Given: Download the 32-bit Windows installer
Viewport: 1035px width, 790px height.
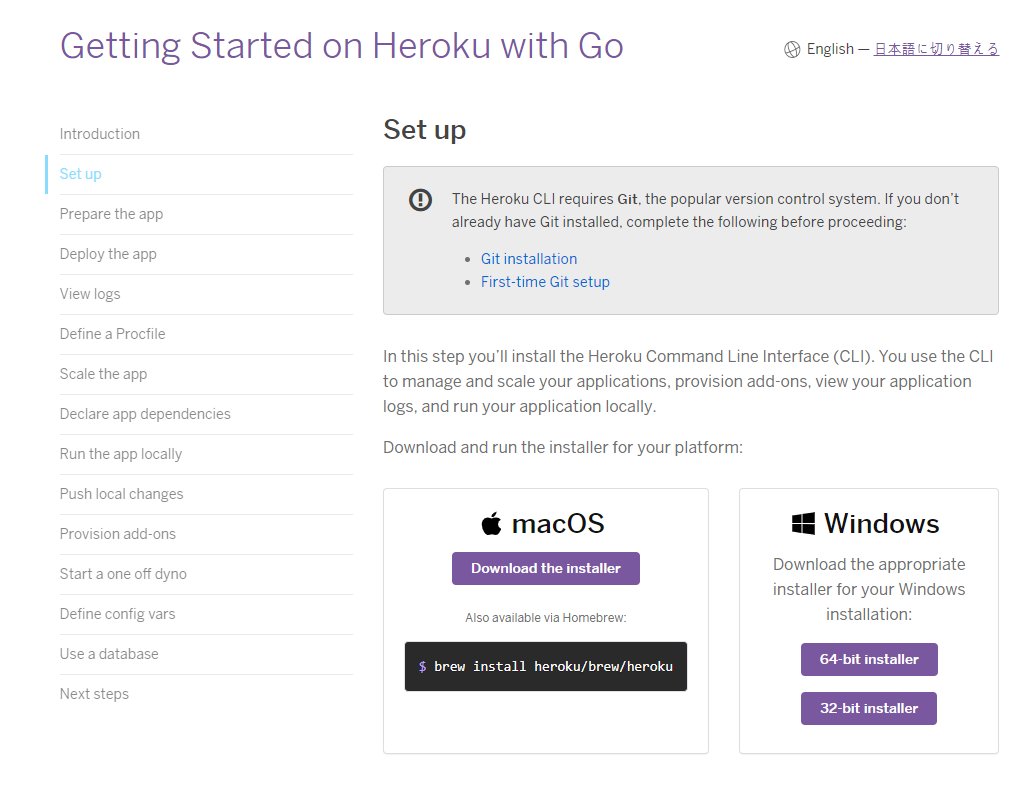Looking at the screenshot, I should click(869, 708).
